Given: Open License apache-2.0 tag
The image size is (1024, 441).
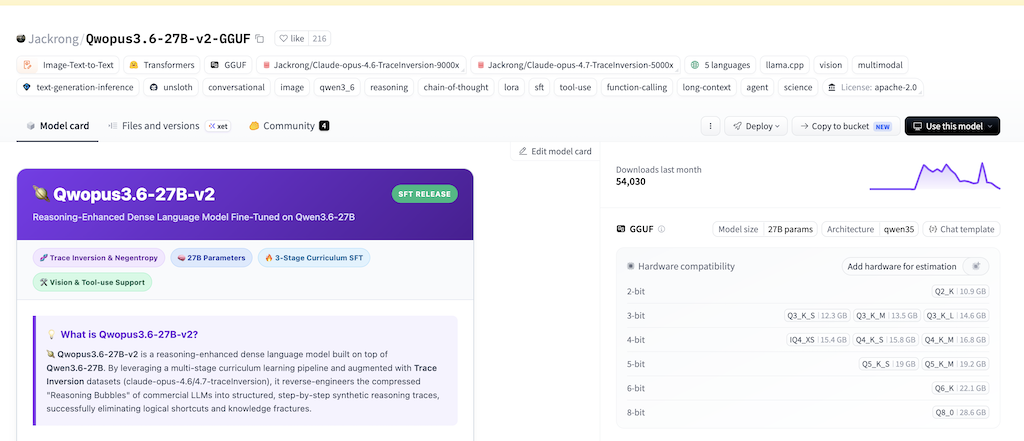Looking at the screenshot, I should 872,87.
